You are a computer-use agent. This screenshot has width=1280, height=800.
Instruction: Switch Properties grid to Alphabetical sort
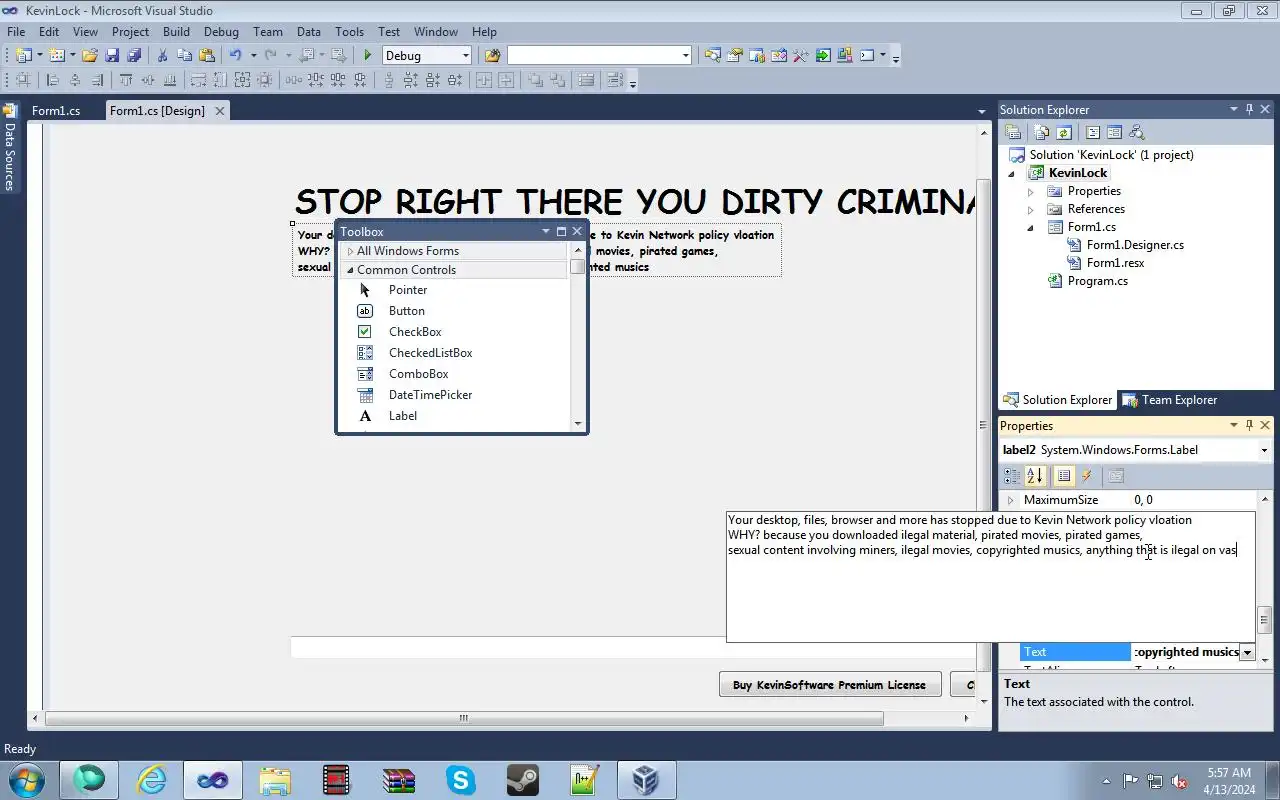point(1035,476)
